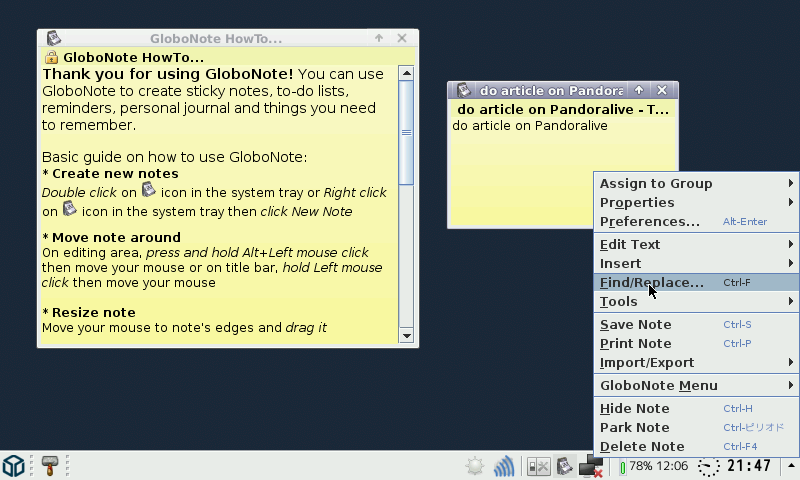800x480 pixels.
Task: Click 'Thank you for using GloboNote!' heading
Action: point(168,74)
